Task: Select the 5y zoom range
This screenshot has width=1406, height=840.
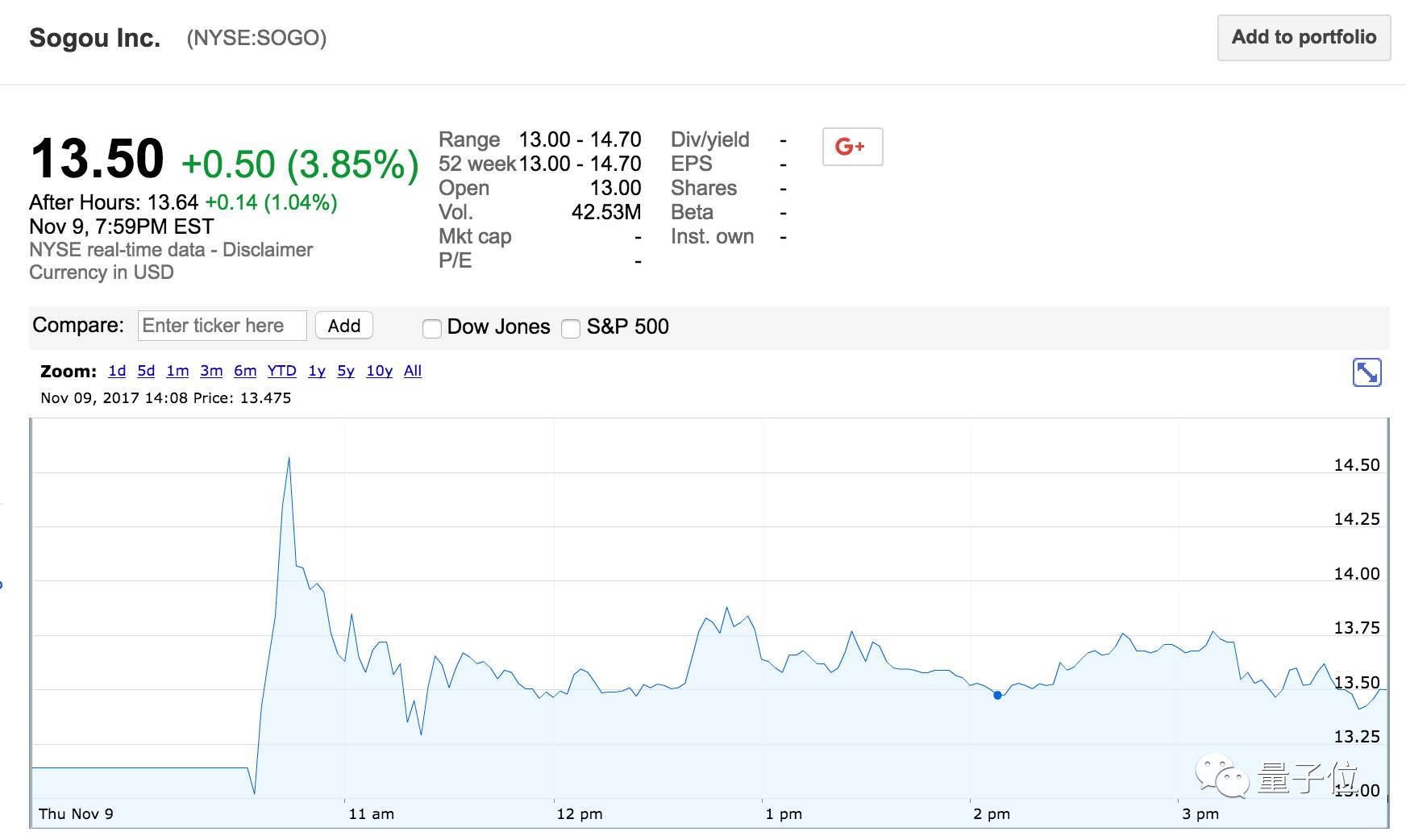Action: [x=346, y=371]
